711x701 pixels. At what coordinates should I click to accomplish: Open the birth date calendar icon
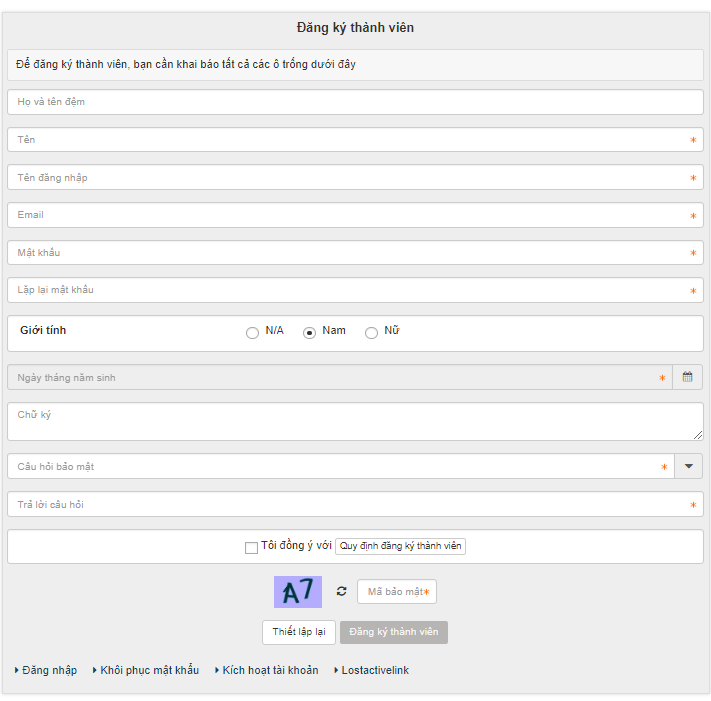click(x=688, y=377)
